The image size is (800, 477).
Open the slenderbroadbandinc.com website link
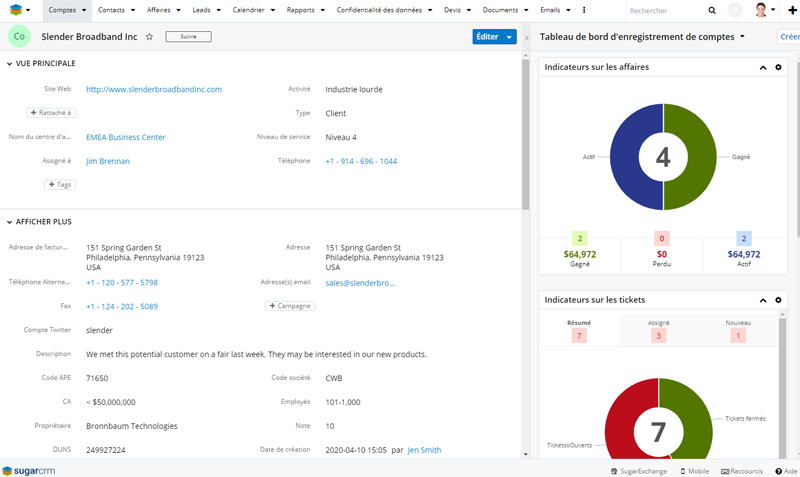click(x=154, y=89)
